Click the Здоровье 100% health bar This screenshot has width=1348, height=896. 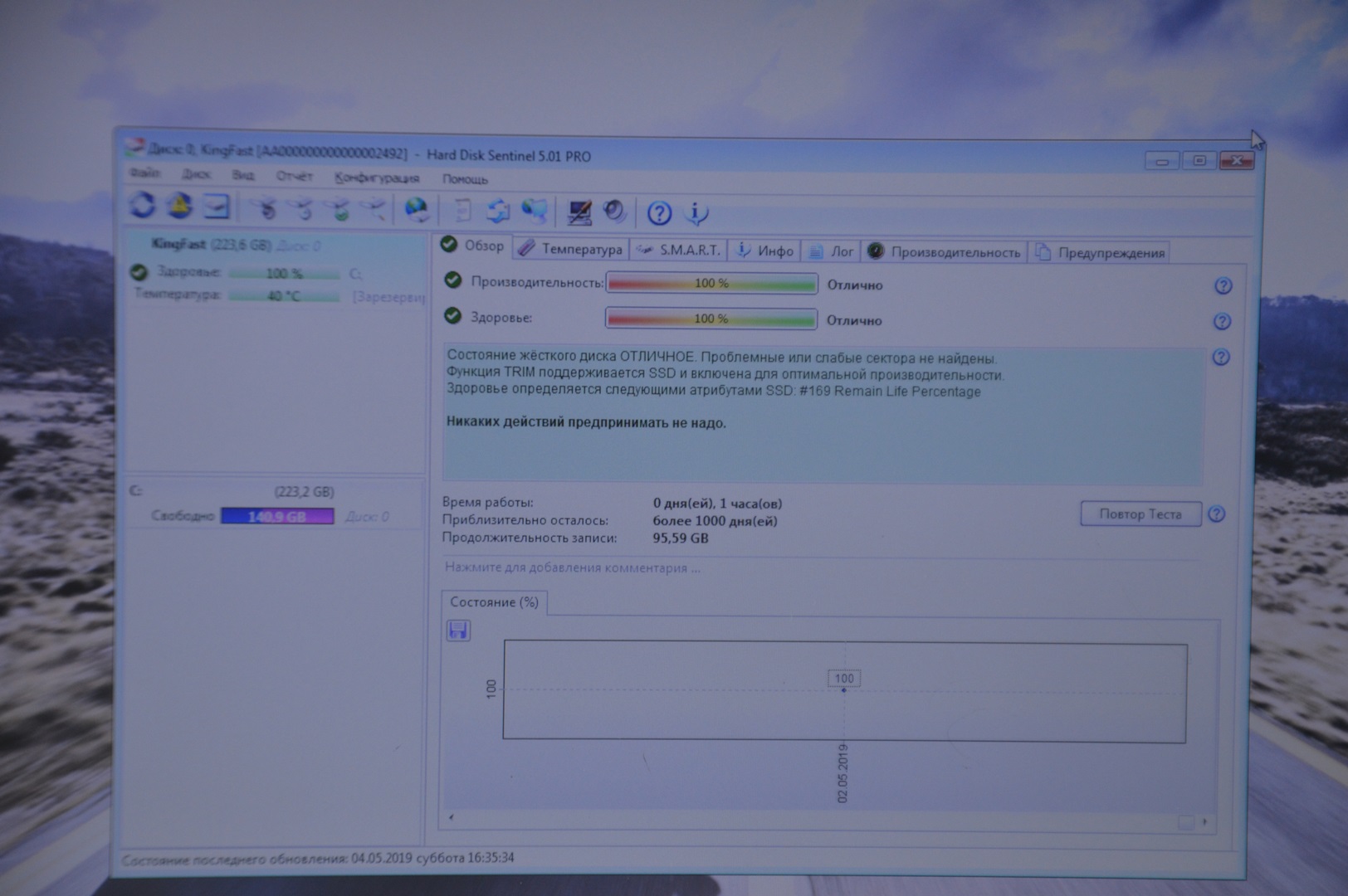711,319
